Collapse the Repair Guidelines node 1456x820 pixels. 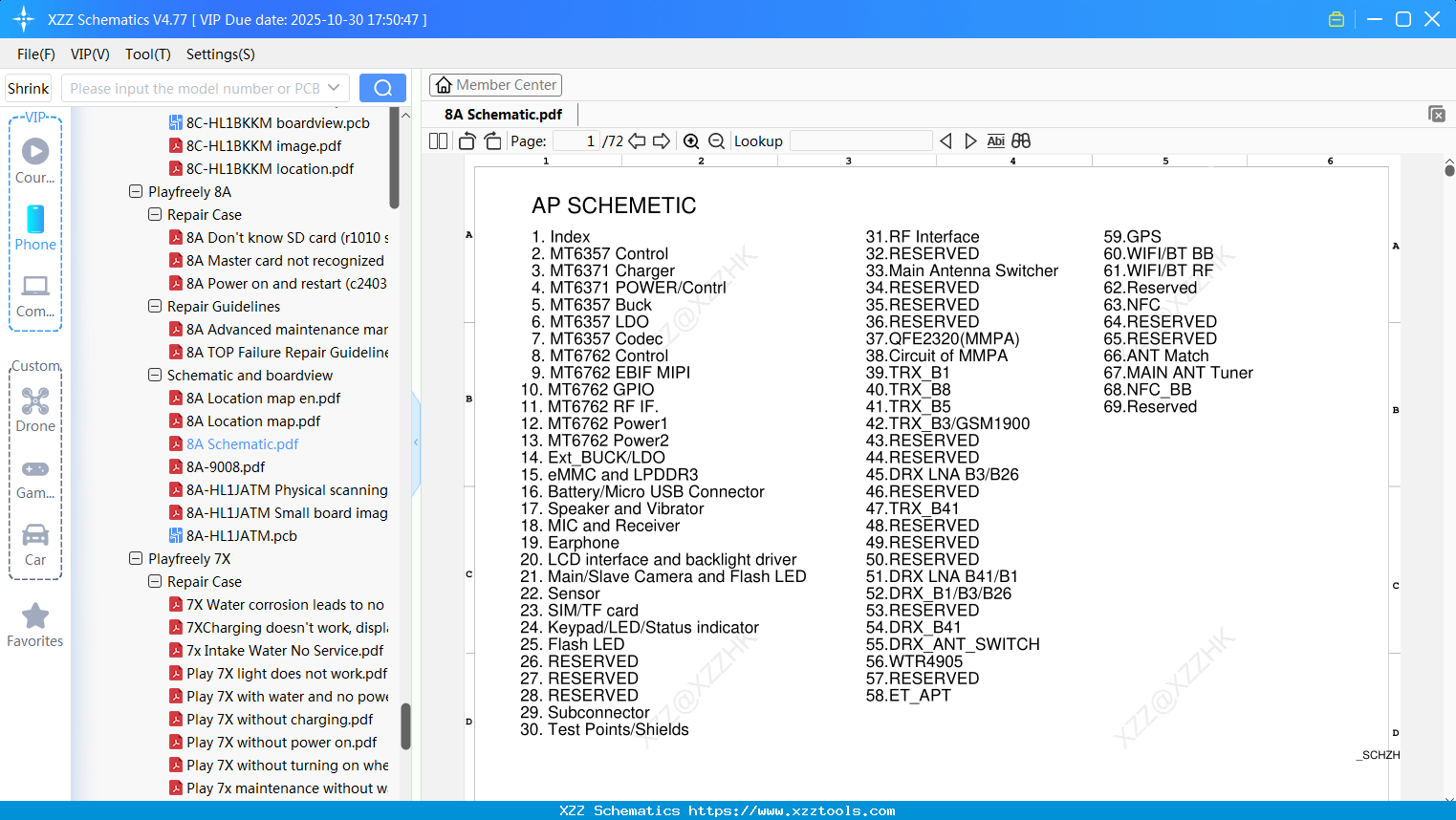[x=155, y=306]
